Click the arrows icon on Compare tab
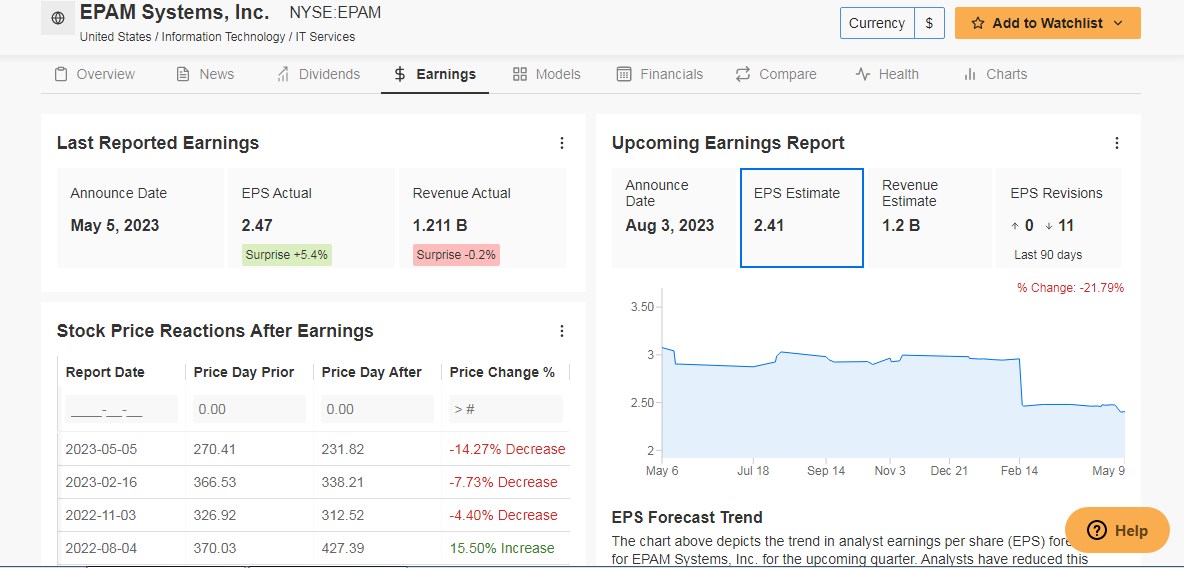Image resolution: width=1184 pixels, height=568 pixels. [x=743, y=74]
